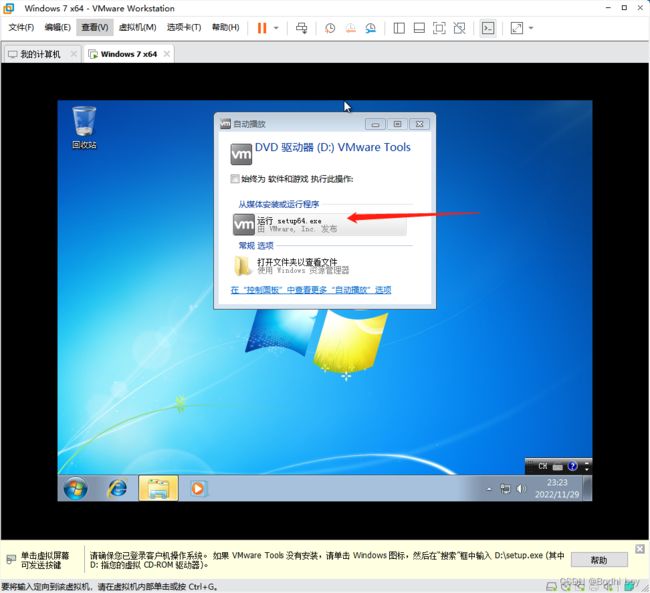Click the 帮助 button in the hint bar
The height and width of the screenshot is (593, 650).
pos(599,560)
